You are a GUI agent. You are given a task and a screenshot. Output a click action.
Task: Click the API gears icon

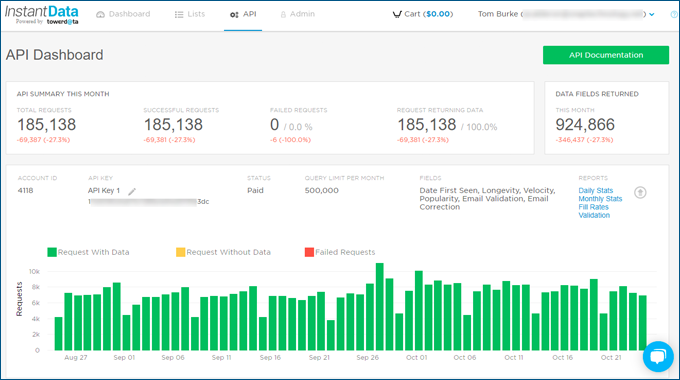234,15
